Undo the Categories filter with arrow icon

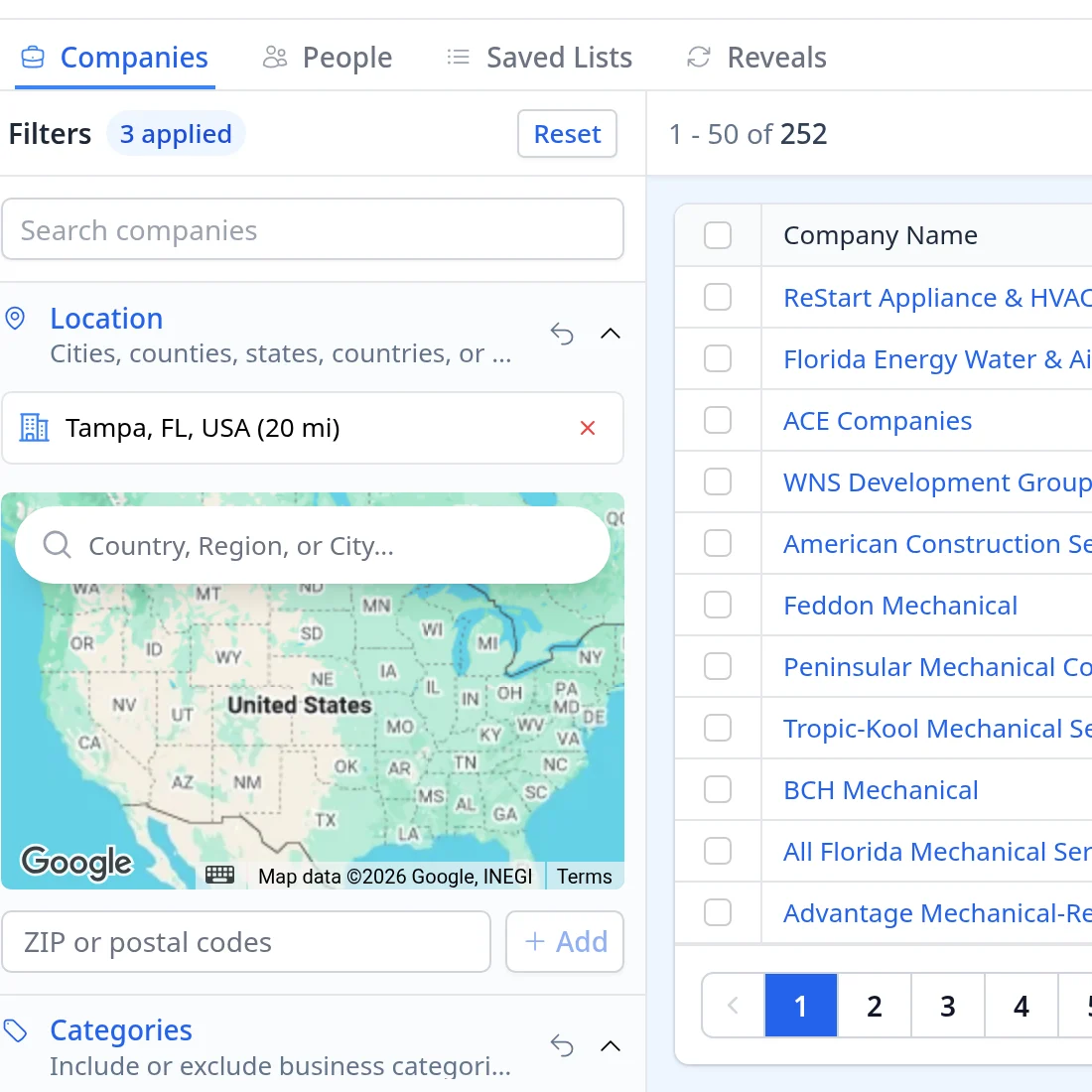(562, 1046)
